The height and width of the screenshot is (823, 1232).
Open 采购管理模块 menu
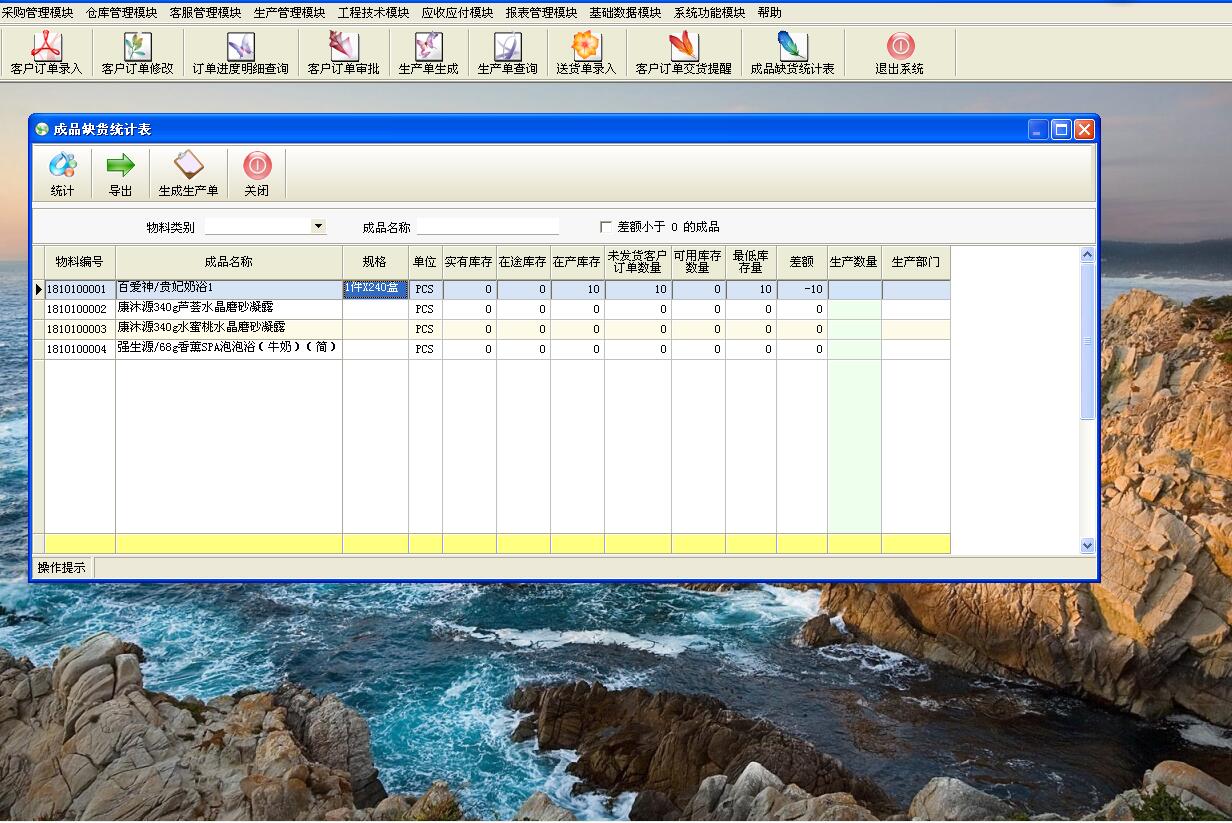(37, 13)
